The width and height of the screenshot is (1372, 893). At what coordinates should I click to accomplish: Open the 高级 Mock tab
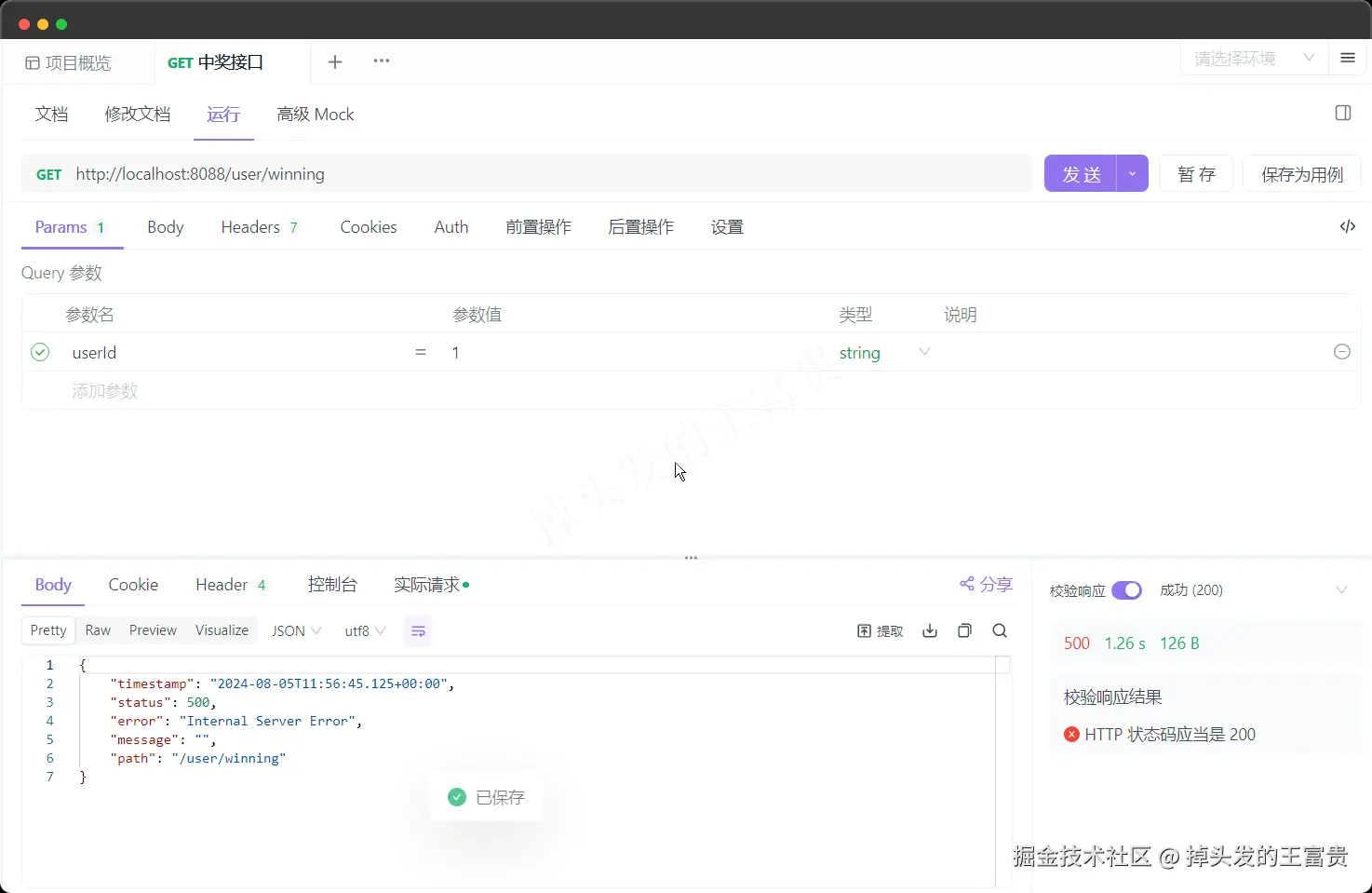[316, 114]
